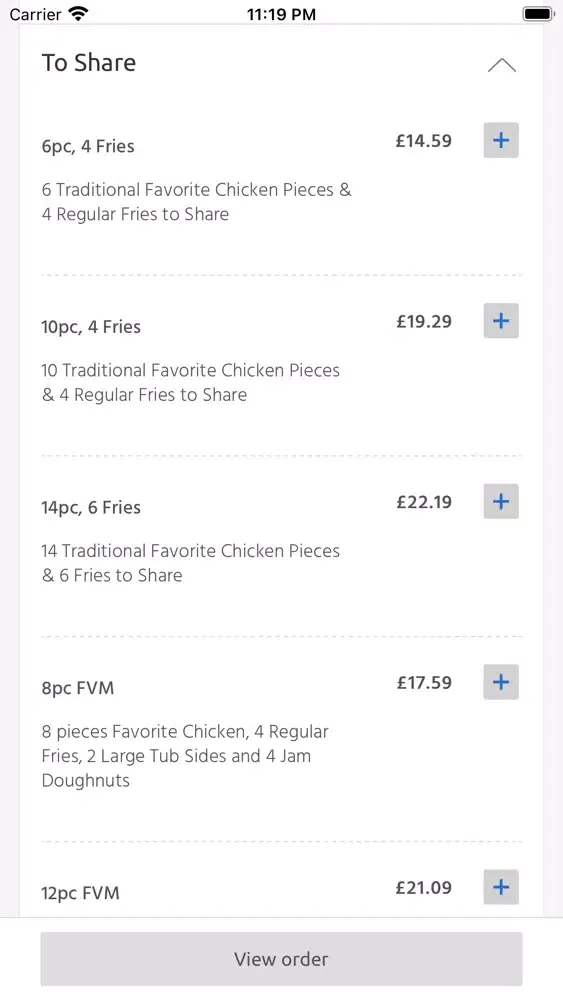Viewport: 563px width, 1000px height.
Task: Tap the £14.59 price label
Action: pos(423,140)
